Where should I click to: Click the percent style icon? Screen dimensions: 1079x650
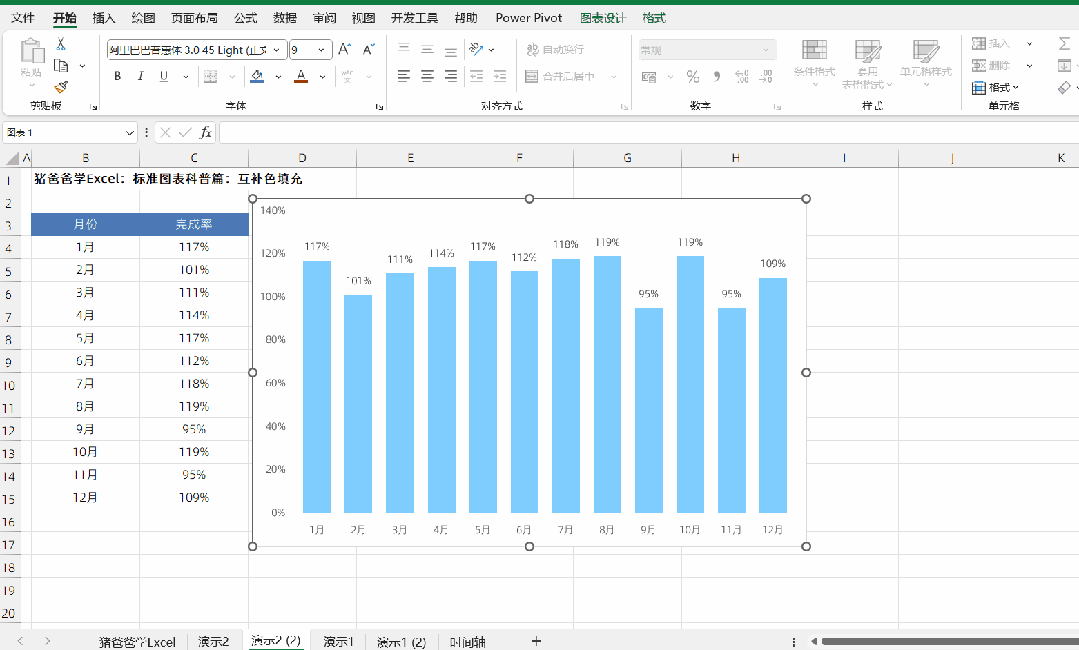(693, 76)
